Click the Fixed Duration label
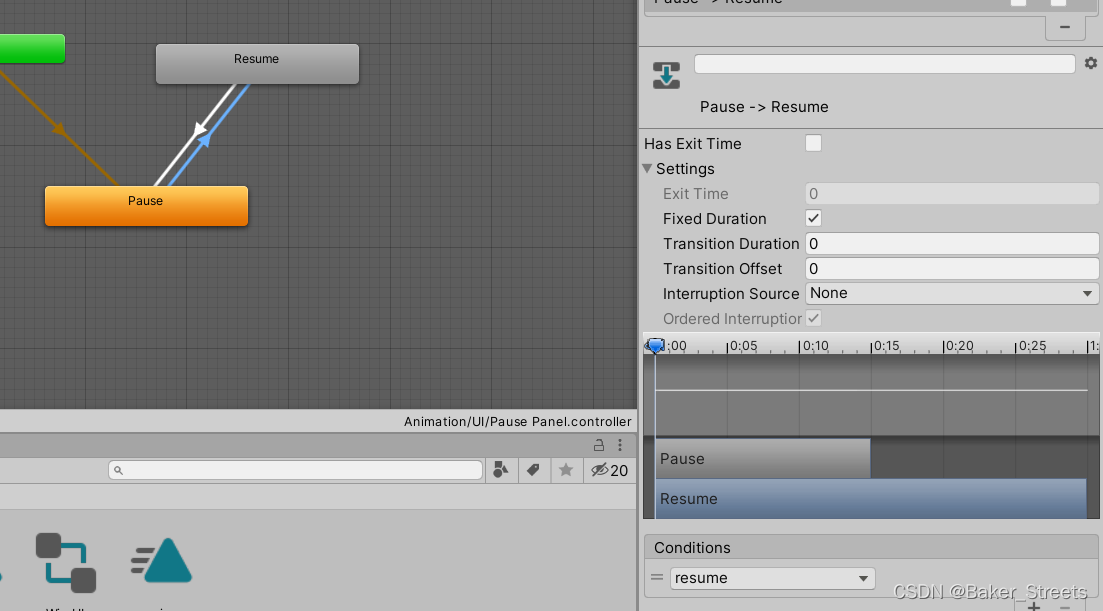The image size is (1103, 611). point(715,219)
